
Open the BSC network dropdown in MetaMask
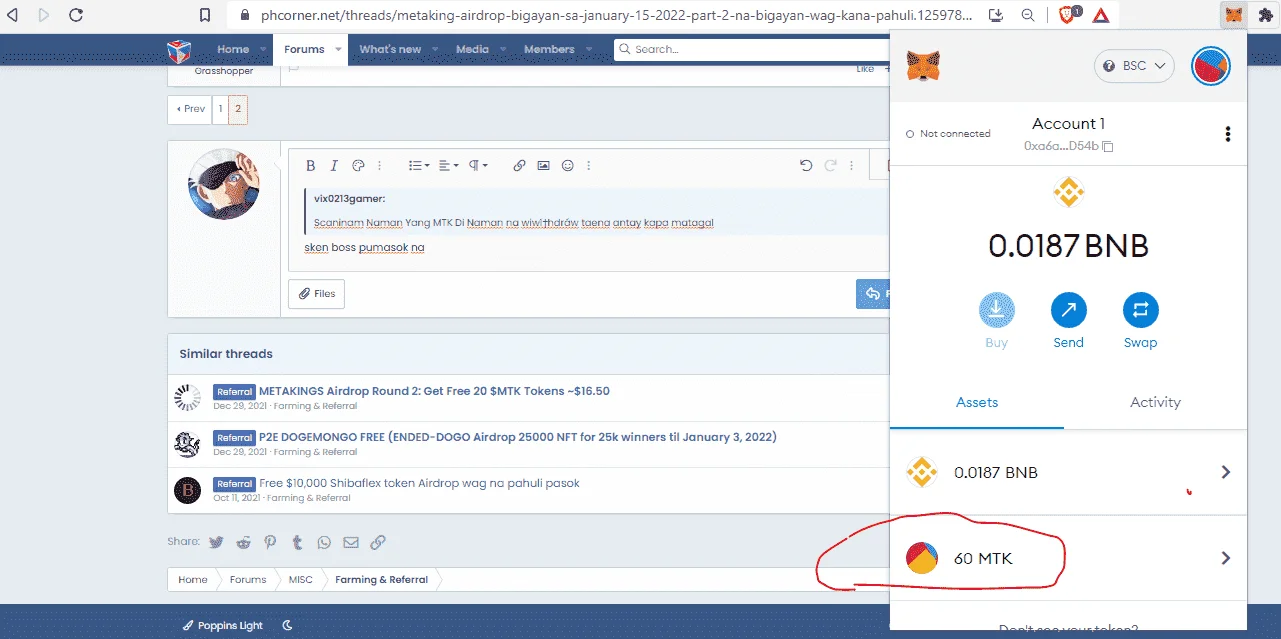coord(1134,66)
